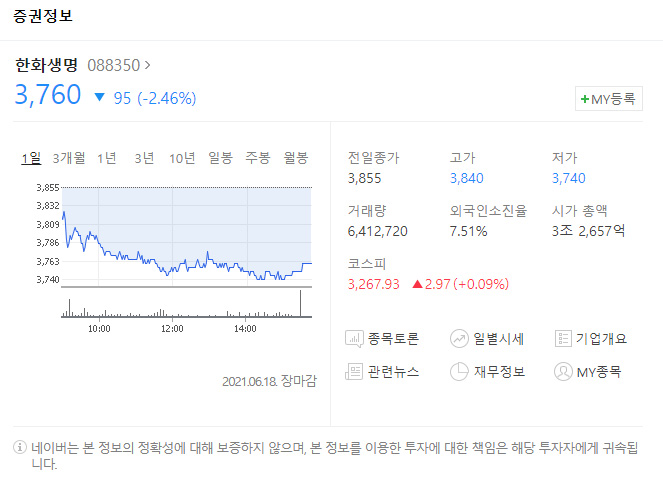Click the 전일종가 value 3,855

click(364, 178)
